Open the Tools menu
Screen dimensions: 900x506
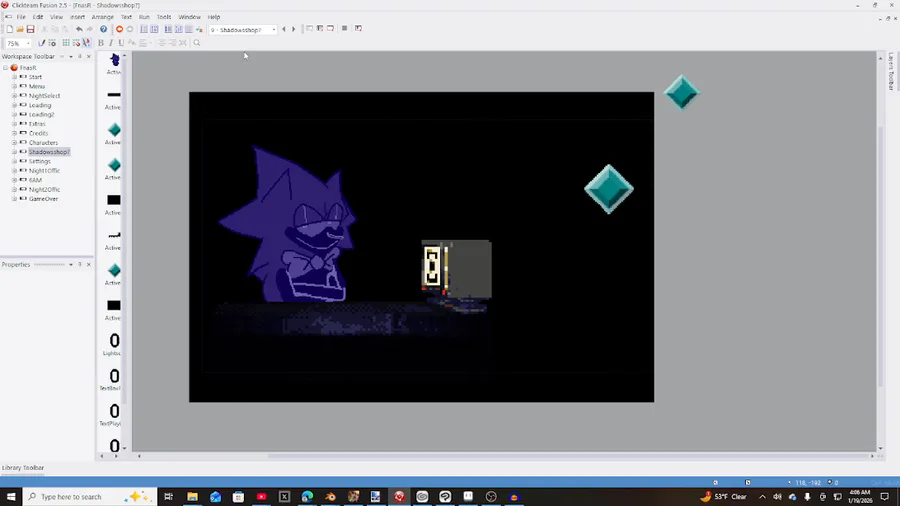(x=164, y=17)
